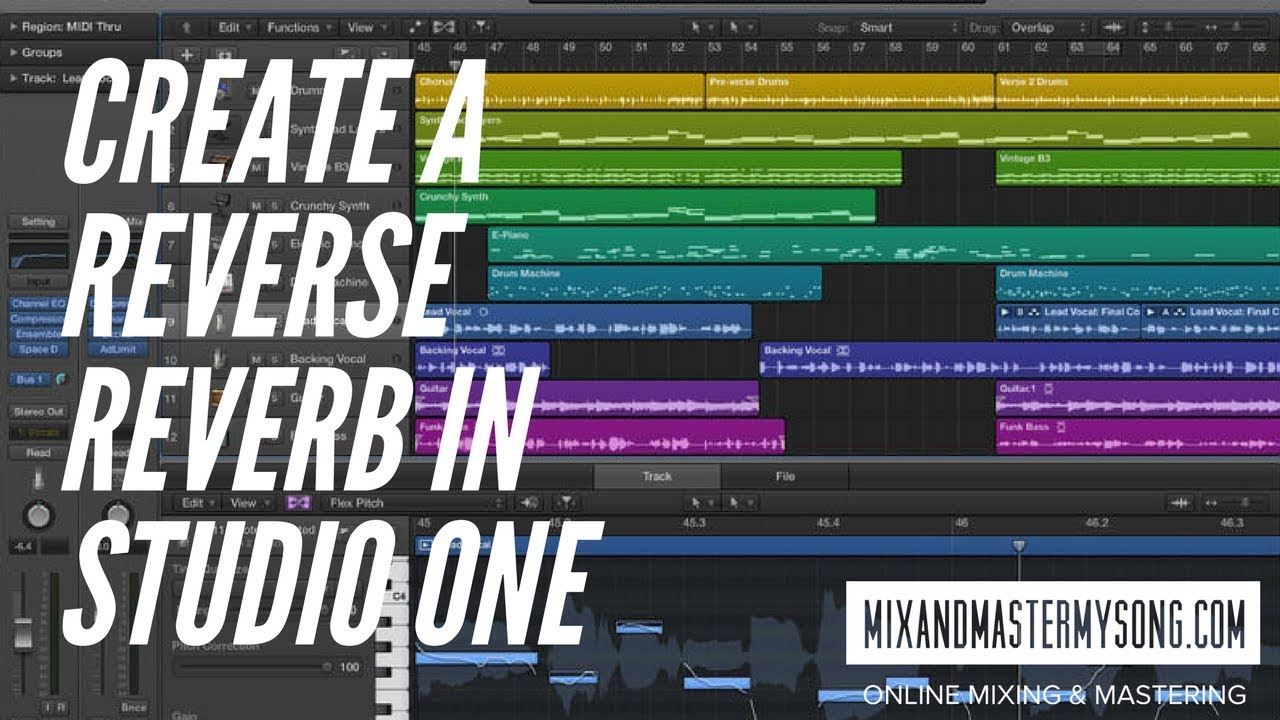This screenshot has width=1280, height=720.
Task: Click the take folder icon on Funk Bass region at bar 61
Action: point(1060,426)
